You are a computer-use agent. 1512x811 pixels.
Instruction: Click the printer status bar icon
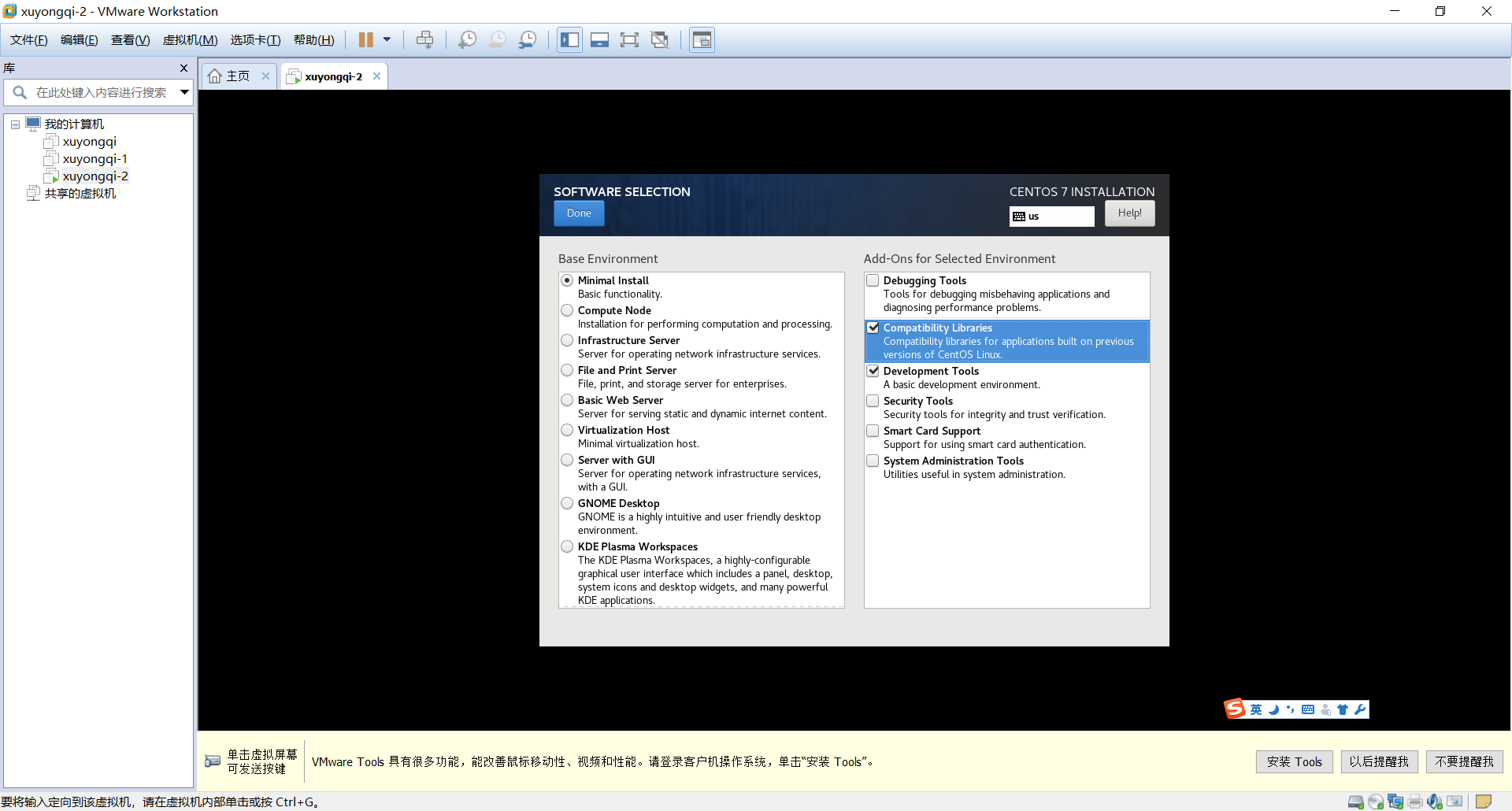pos(1415,802)
